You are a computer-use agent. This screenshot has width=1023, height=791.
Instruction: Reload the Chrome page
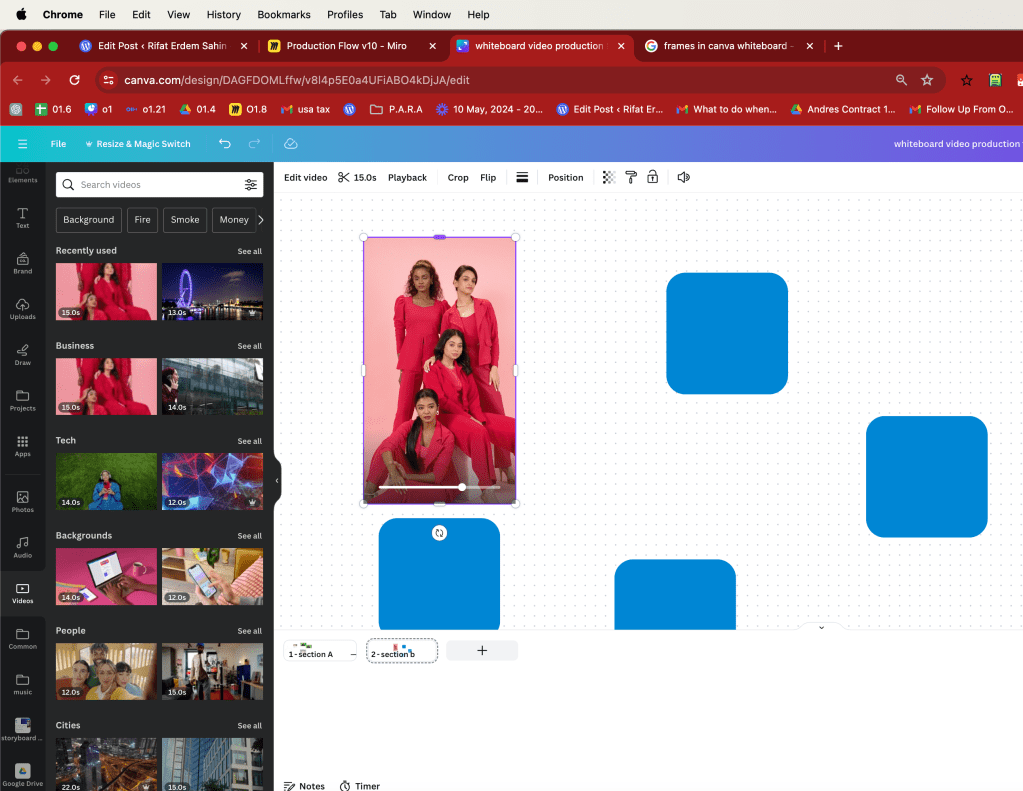point(74,80)
